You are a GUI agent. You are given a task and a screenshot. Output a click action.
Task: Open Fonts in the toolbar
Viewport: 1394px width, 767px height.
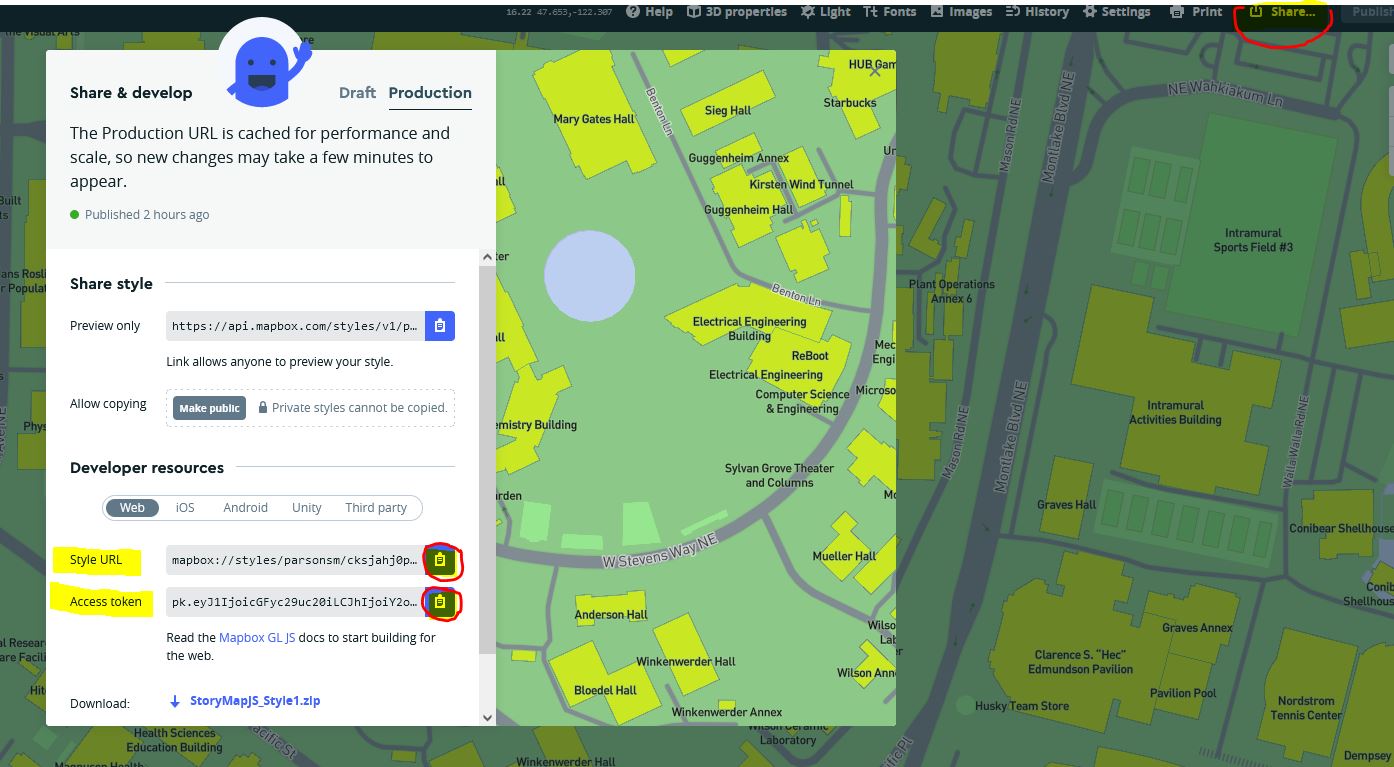tap(889, 12)
